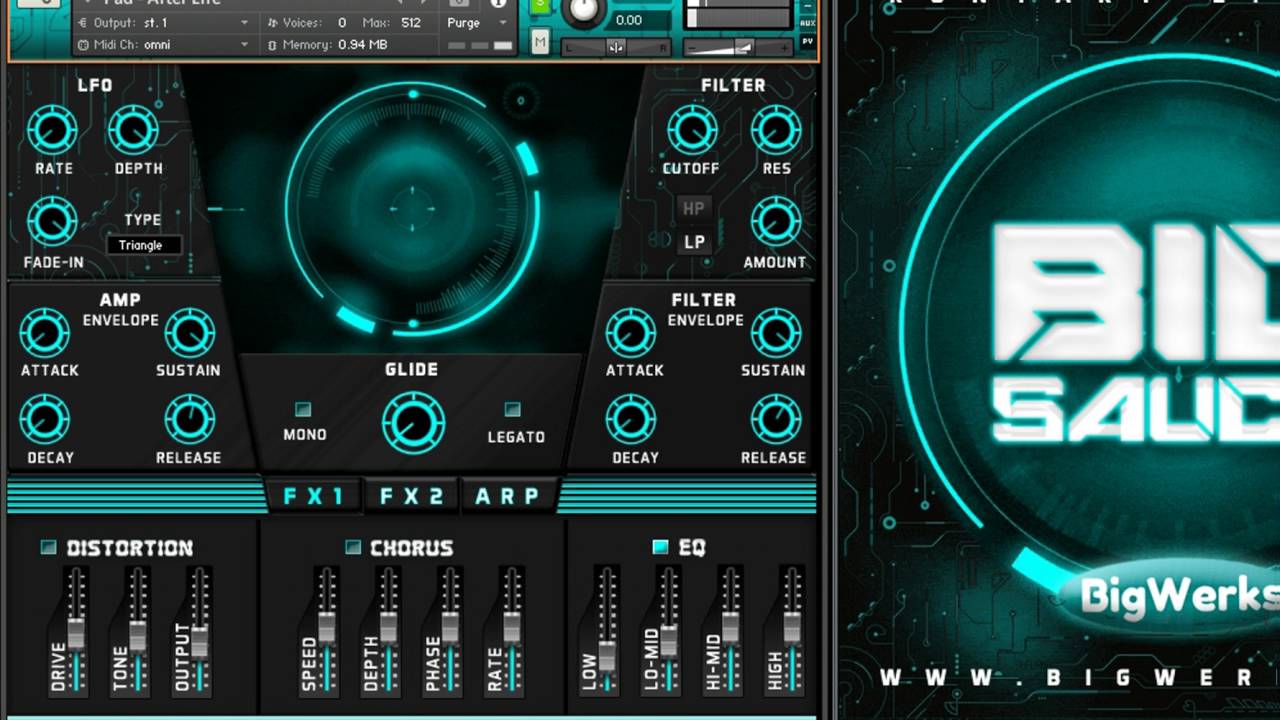1280x720 pixels.
Task: Adjust the Filter Cutoff knob
Action: tap(692, 130)
